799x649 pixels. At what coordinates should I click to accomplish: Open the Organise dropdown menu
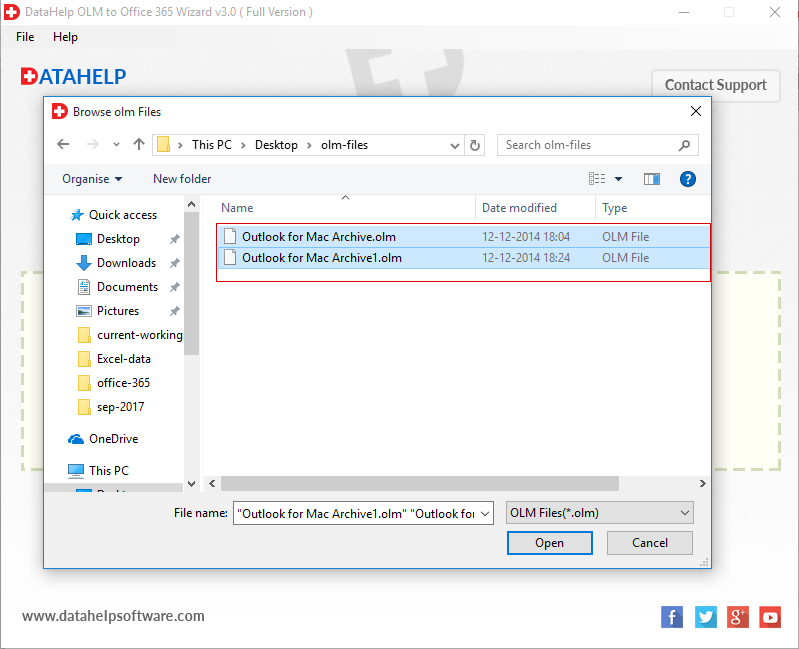pos(92,179)
